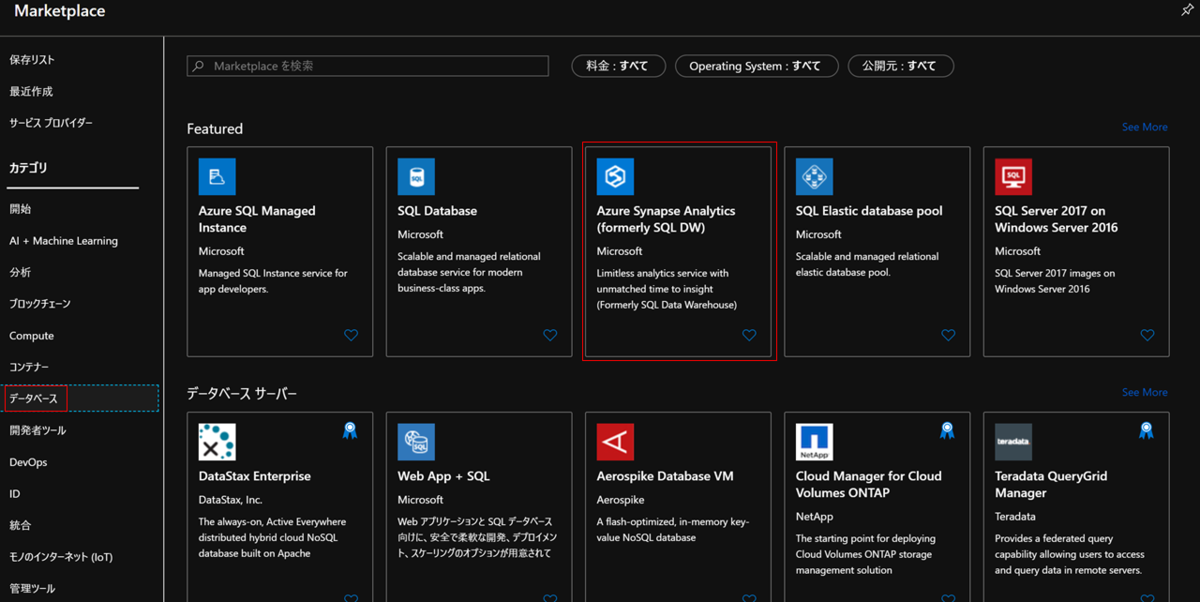Screen dimensions: 1200x602
Task: Select the Aerospike Database VM logo
Action: coord(615,442)
